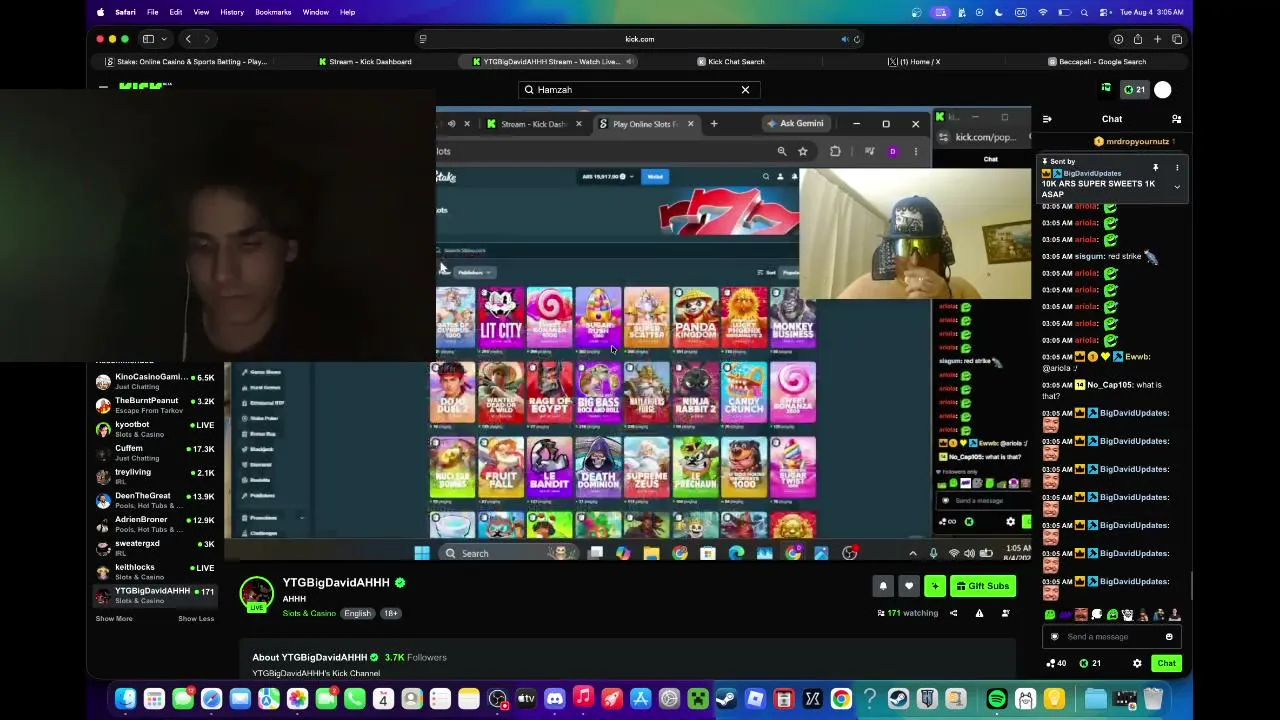Open Finder from the Dock
Image resolution: width=1280 pixels, height=720 pixels.
(126, 699)
